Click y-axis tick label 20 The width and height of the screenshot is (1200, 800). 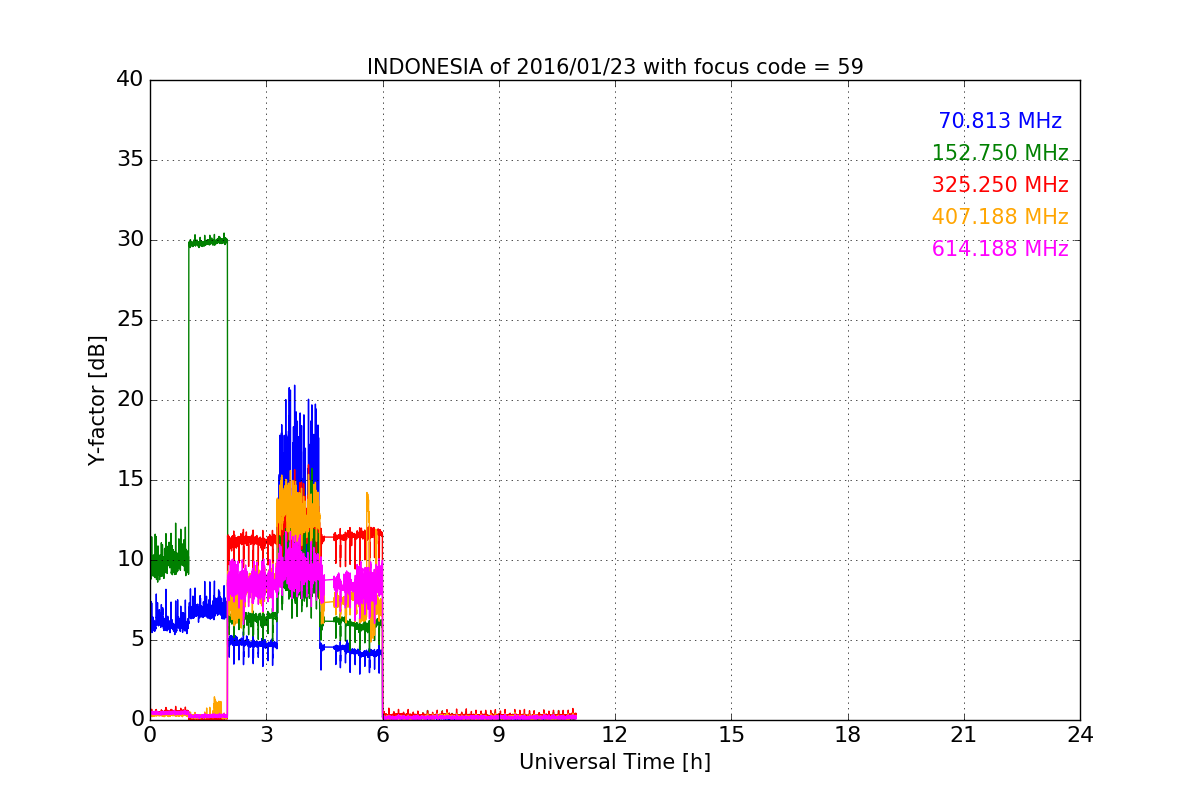[x=130, y=399]
